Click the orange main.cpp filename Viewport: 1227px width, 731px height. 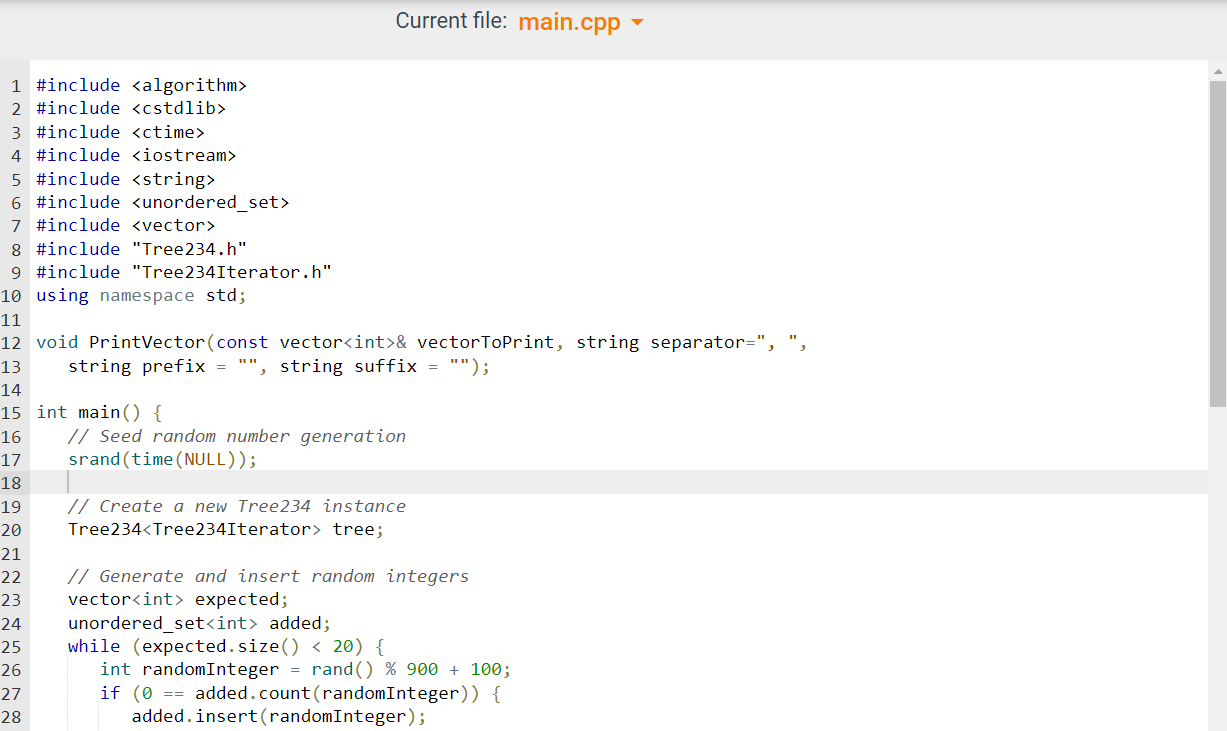[x=569, y=22]
